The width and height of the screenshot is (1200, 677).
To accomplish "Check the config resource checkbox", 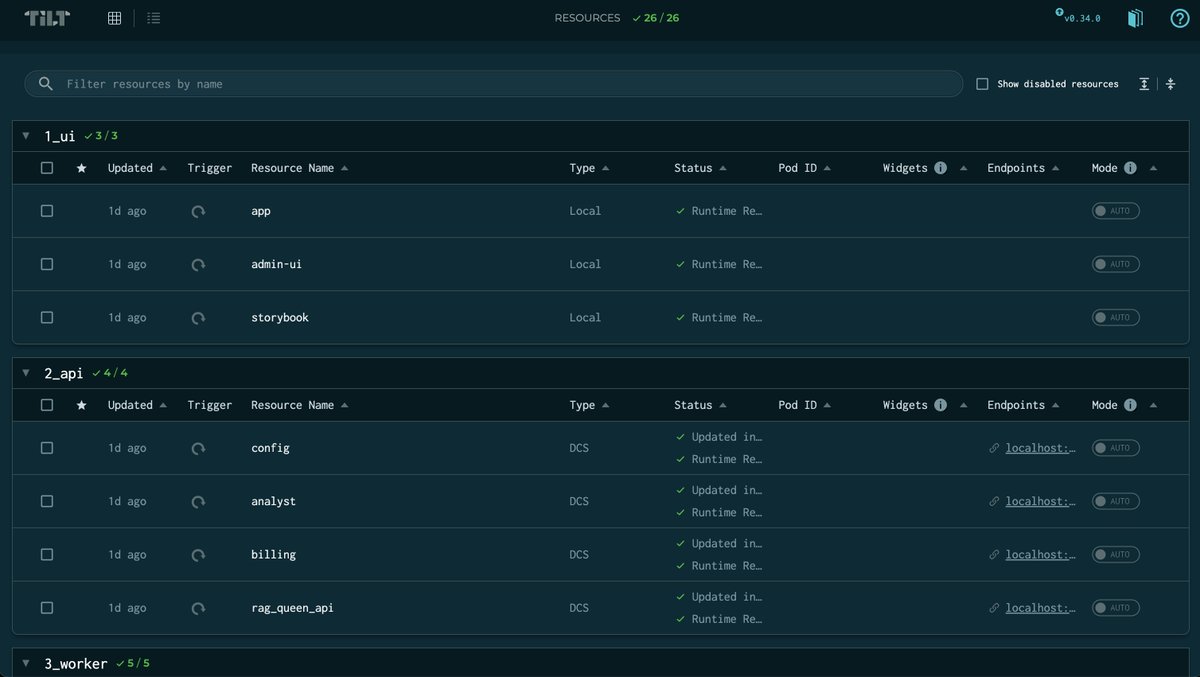I will point(47,448).
